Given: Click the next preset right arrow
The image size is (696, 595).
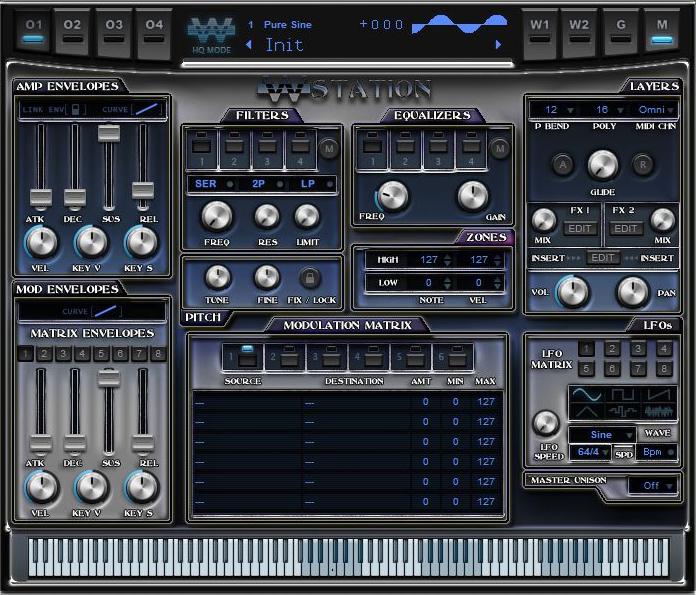Looking at the screenshot, I should pyautogui.click(x=498, y=44).
